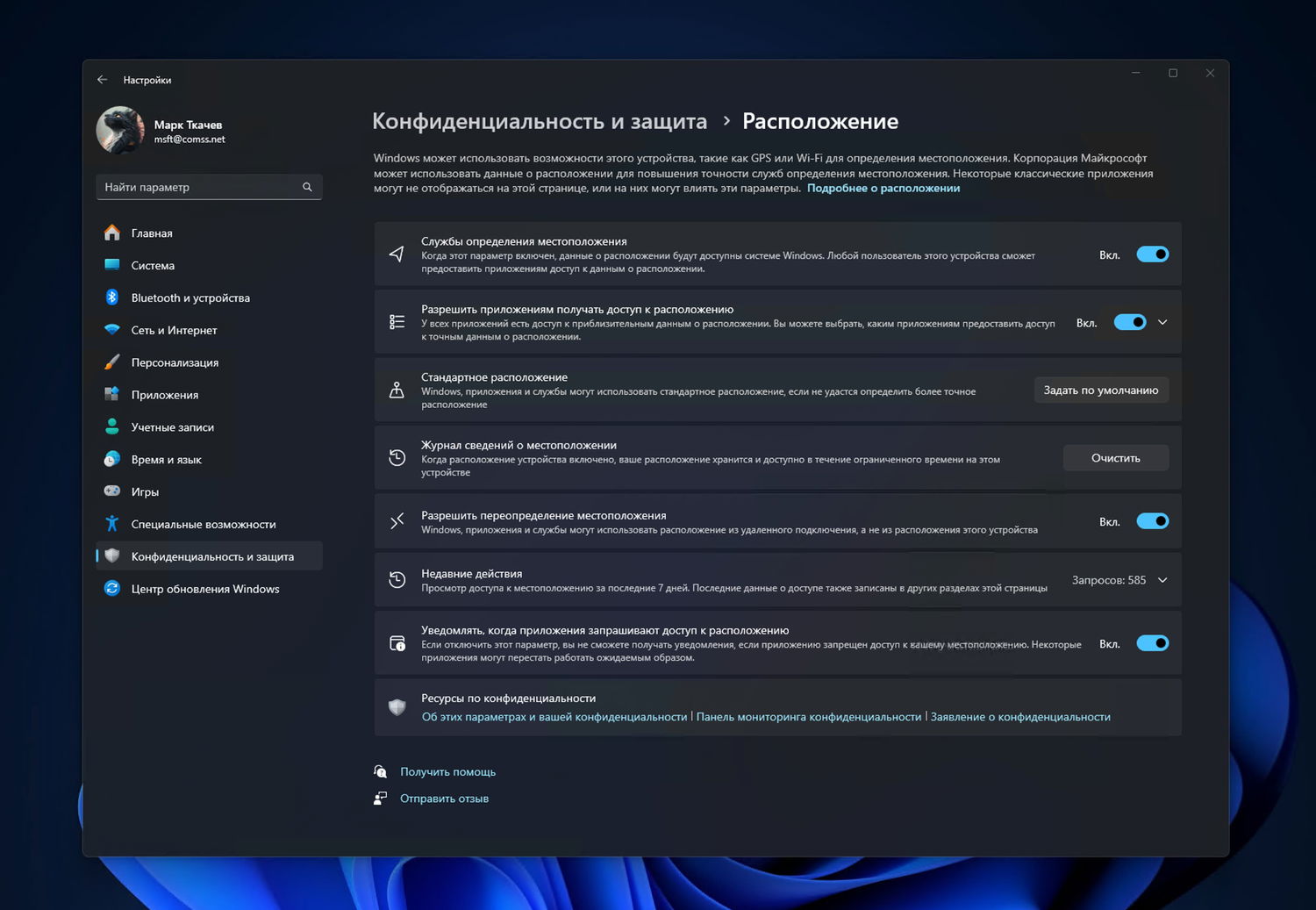Click the Задать по умолчанию button

click(1101, 391)
